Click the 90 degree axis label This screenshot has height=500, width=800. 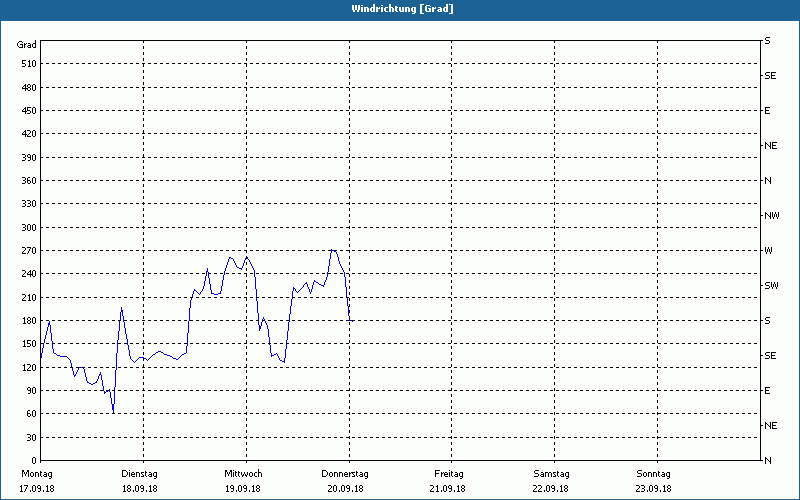click(x=31, y=391)
